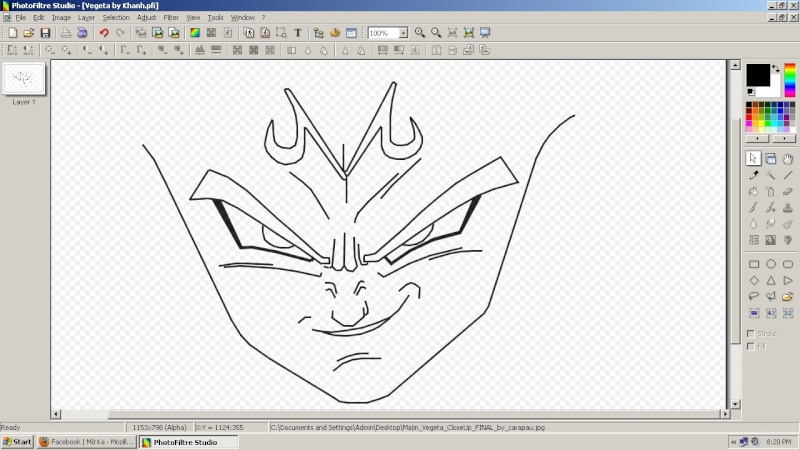Select the Spray can tool
Image resolution: width=800 pixels, height=450 pixels.
tap(771, 191)
